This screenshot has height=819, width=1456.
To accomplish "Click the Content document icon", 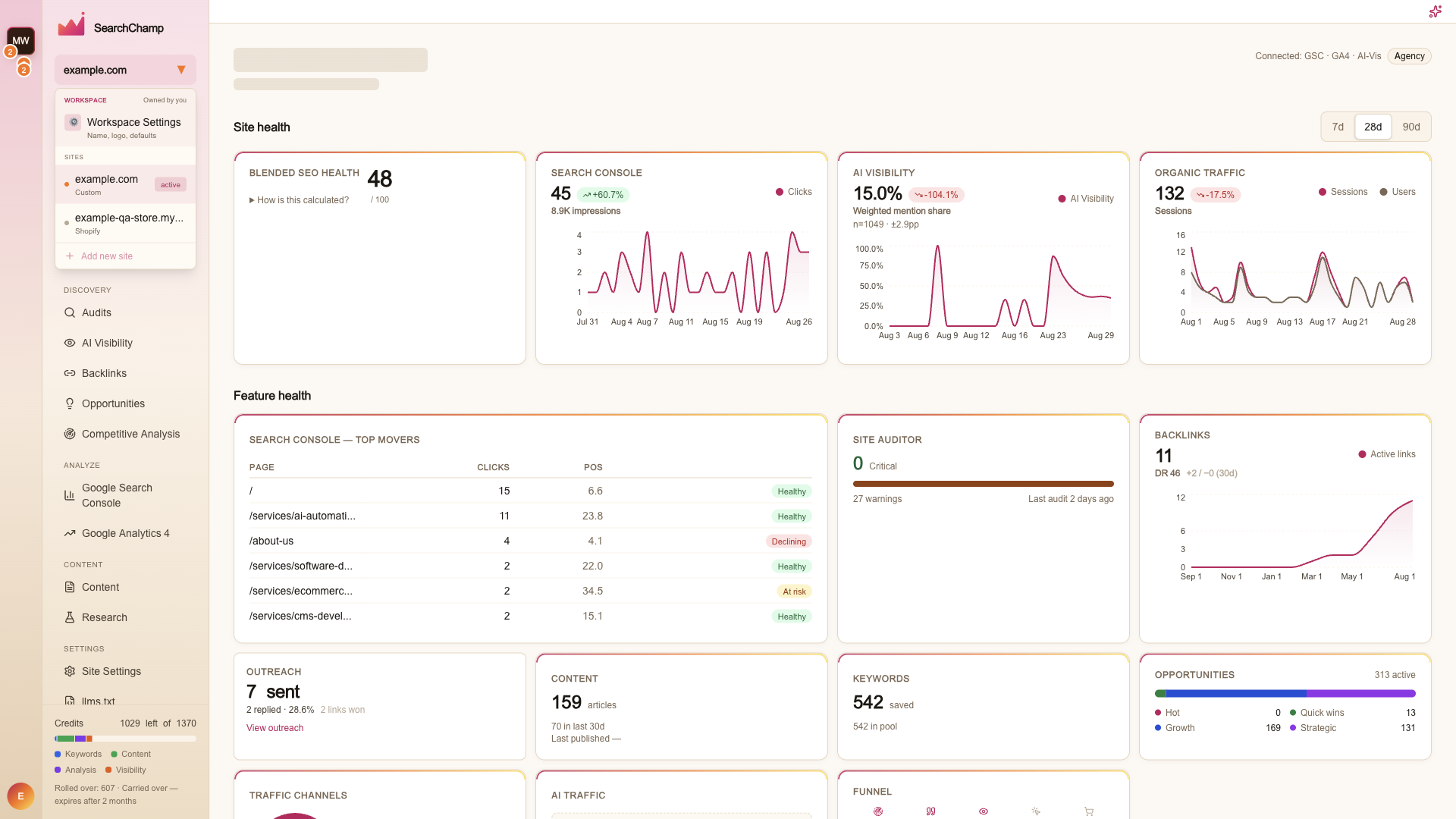I will (x=70, y=587).
